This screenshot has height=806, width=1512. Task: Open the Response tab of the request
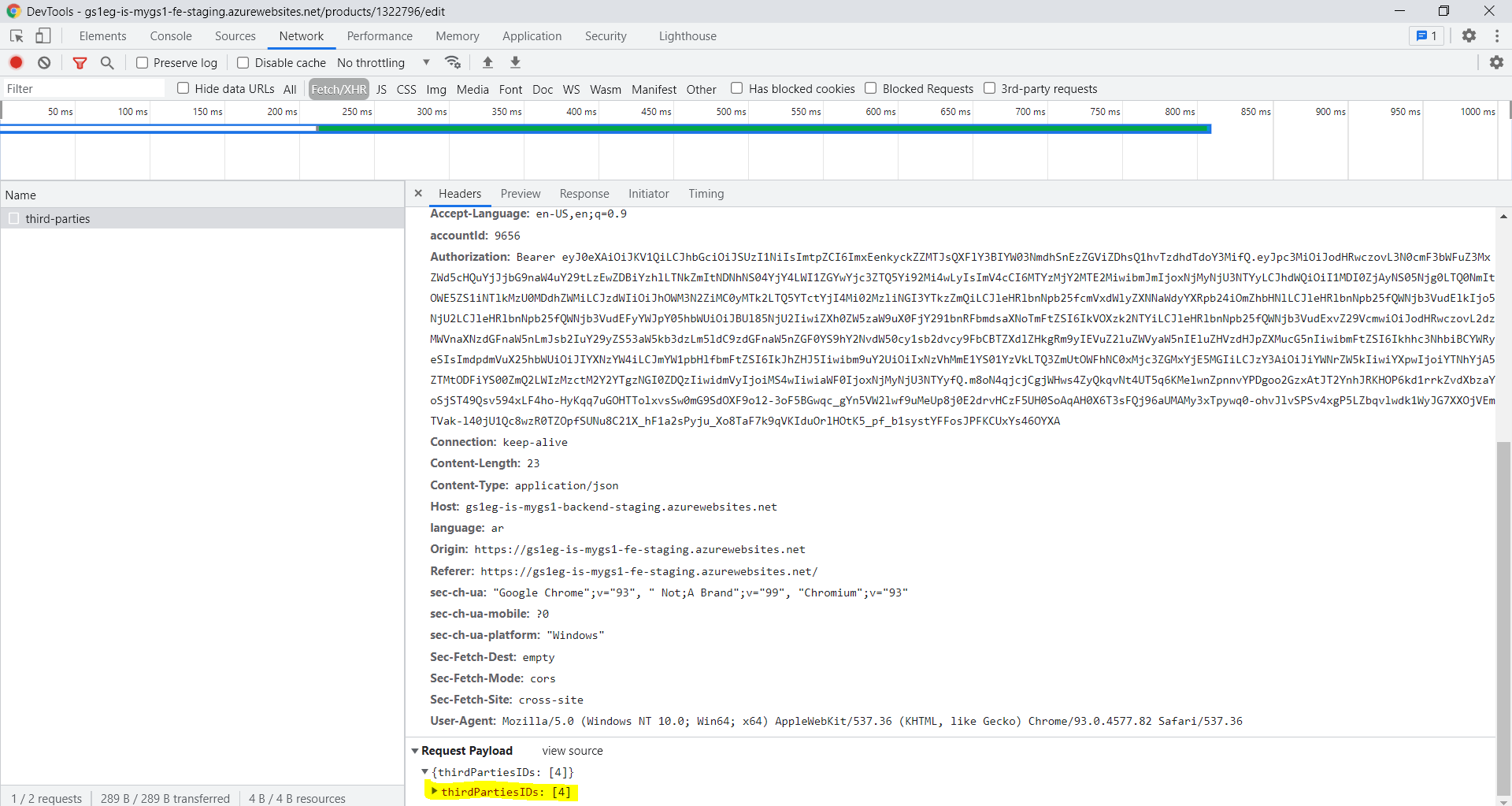pyautogui.click(x=584, y=194)
